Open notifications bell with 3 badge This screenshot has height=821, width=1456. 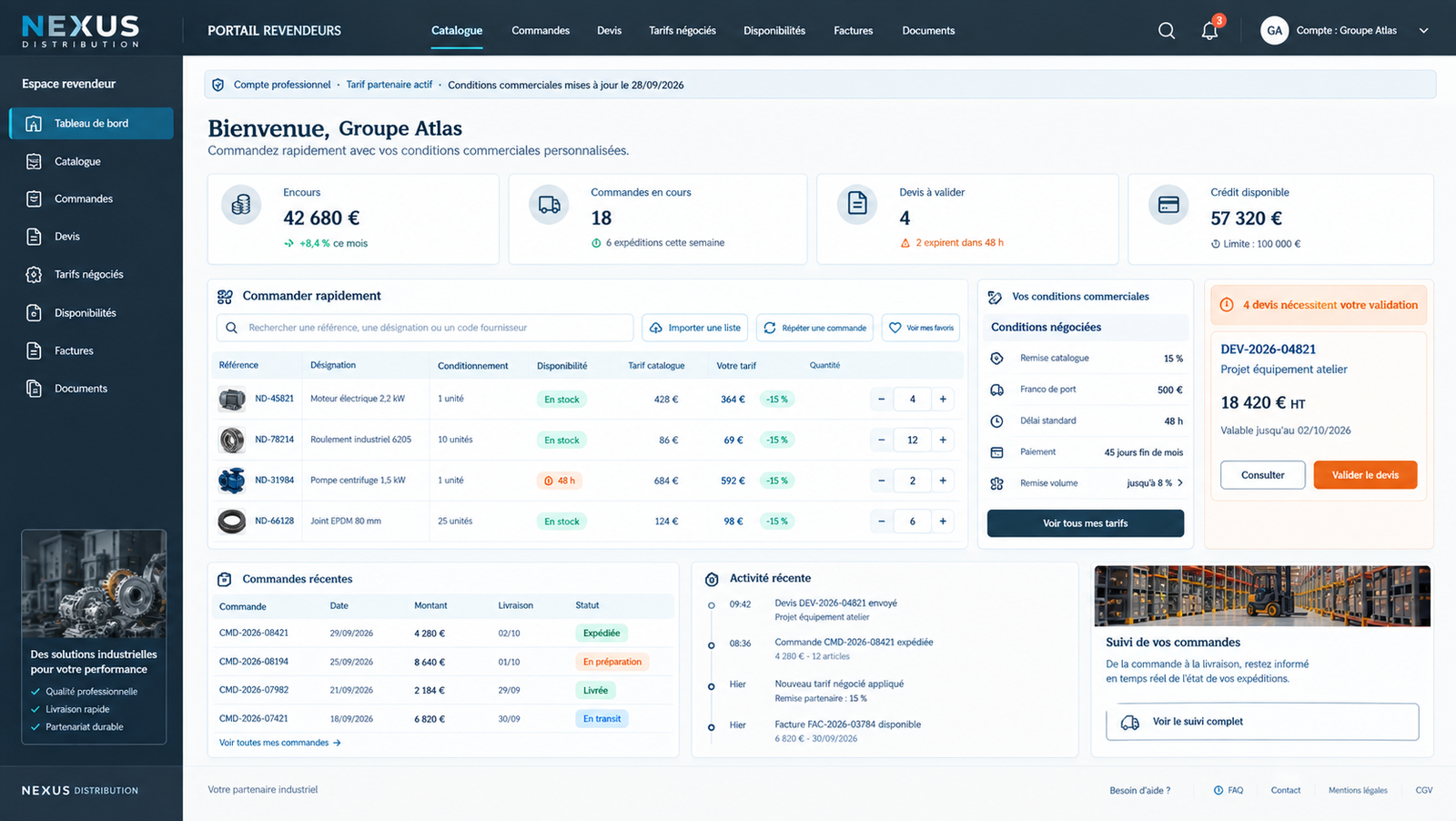[x=1210, y=30]
